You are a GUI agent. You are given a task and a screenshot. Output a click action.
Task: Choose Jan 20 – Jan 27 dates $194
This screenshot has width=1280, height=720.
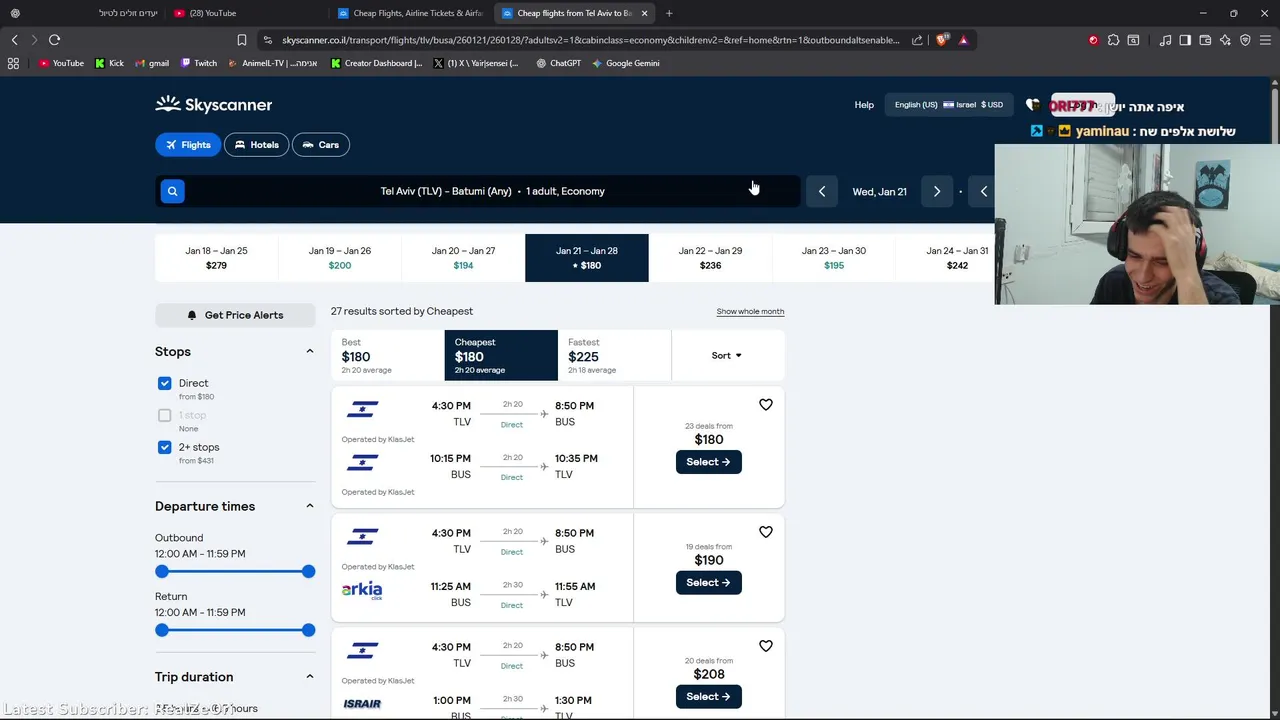click(463, 258)
